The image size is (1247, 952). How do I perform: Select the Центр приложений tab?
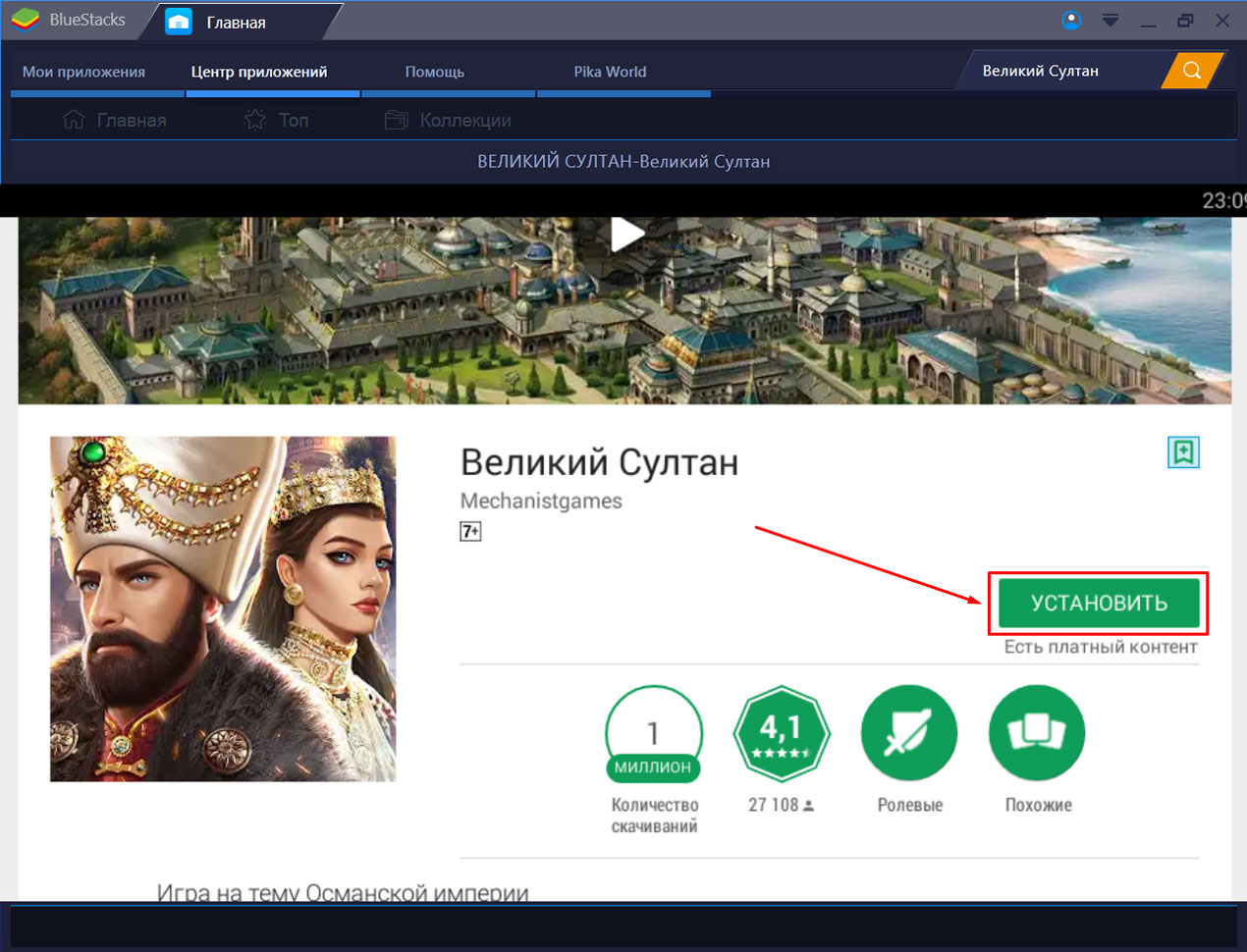(259, 72)
